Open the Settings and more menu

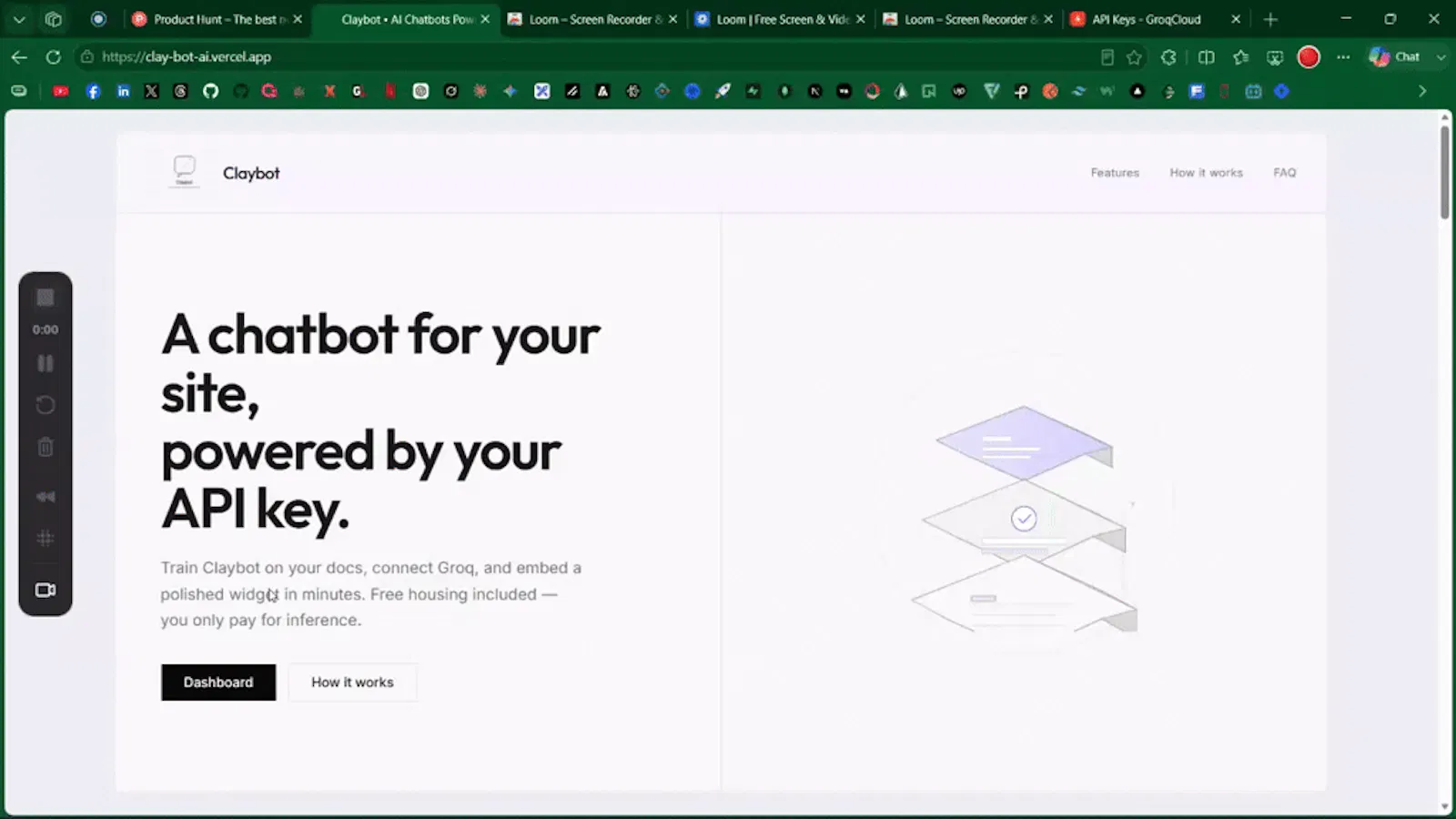pyautogui.click(x=1343, y=56)
